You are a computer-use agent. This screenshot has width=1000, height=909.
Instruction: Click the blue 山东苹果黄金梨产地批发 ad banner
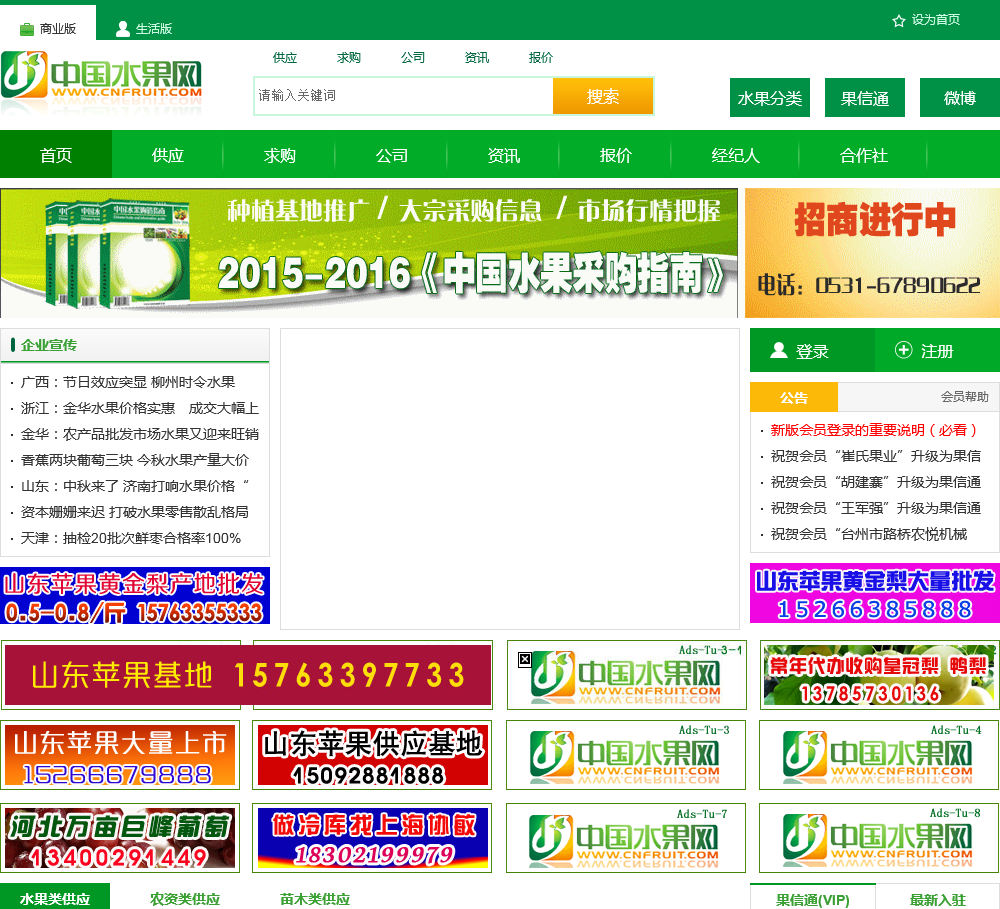tap(135, 595)
